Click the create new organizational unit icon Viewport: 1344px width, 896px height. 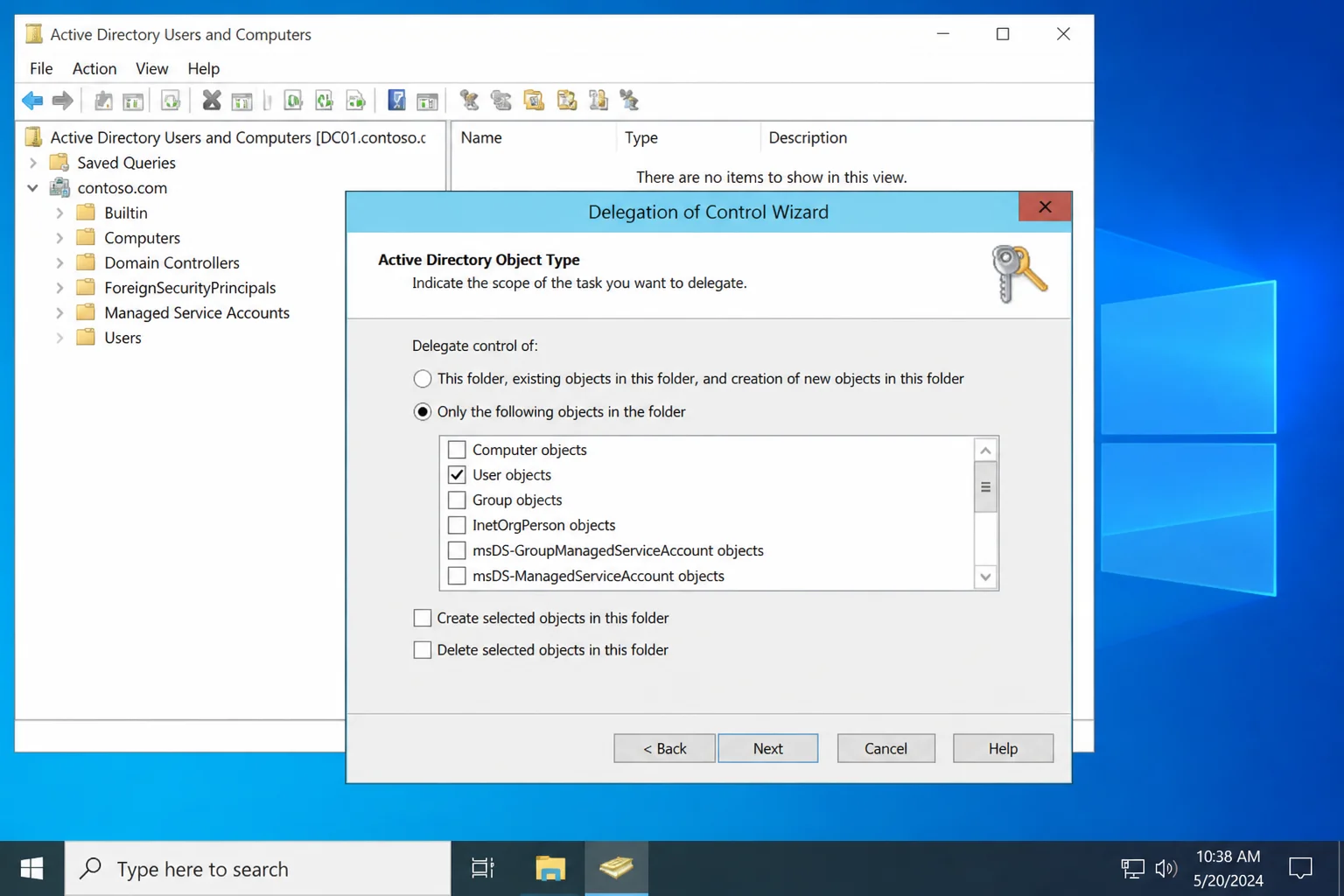(534, 101)
